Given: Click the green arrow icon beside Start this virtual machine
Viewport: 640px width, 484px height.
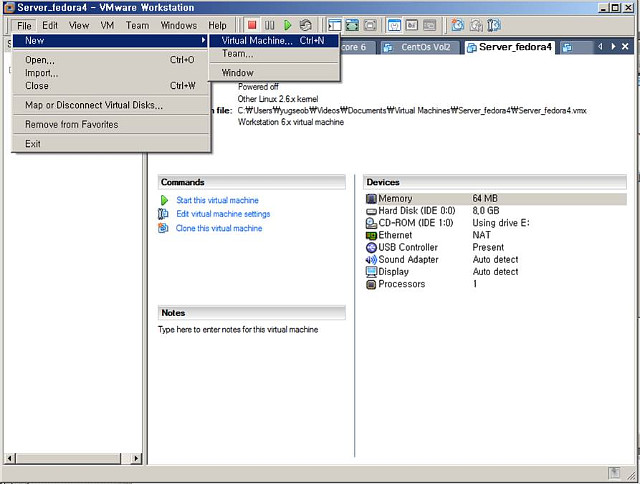Looking at the screenshot, I should click(x=164, y=200).
